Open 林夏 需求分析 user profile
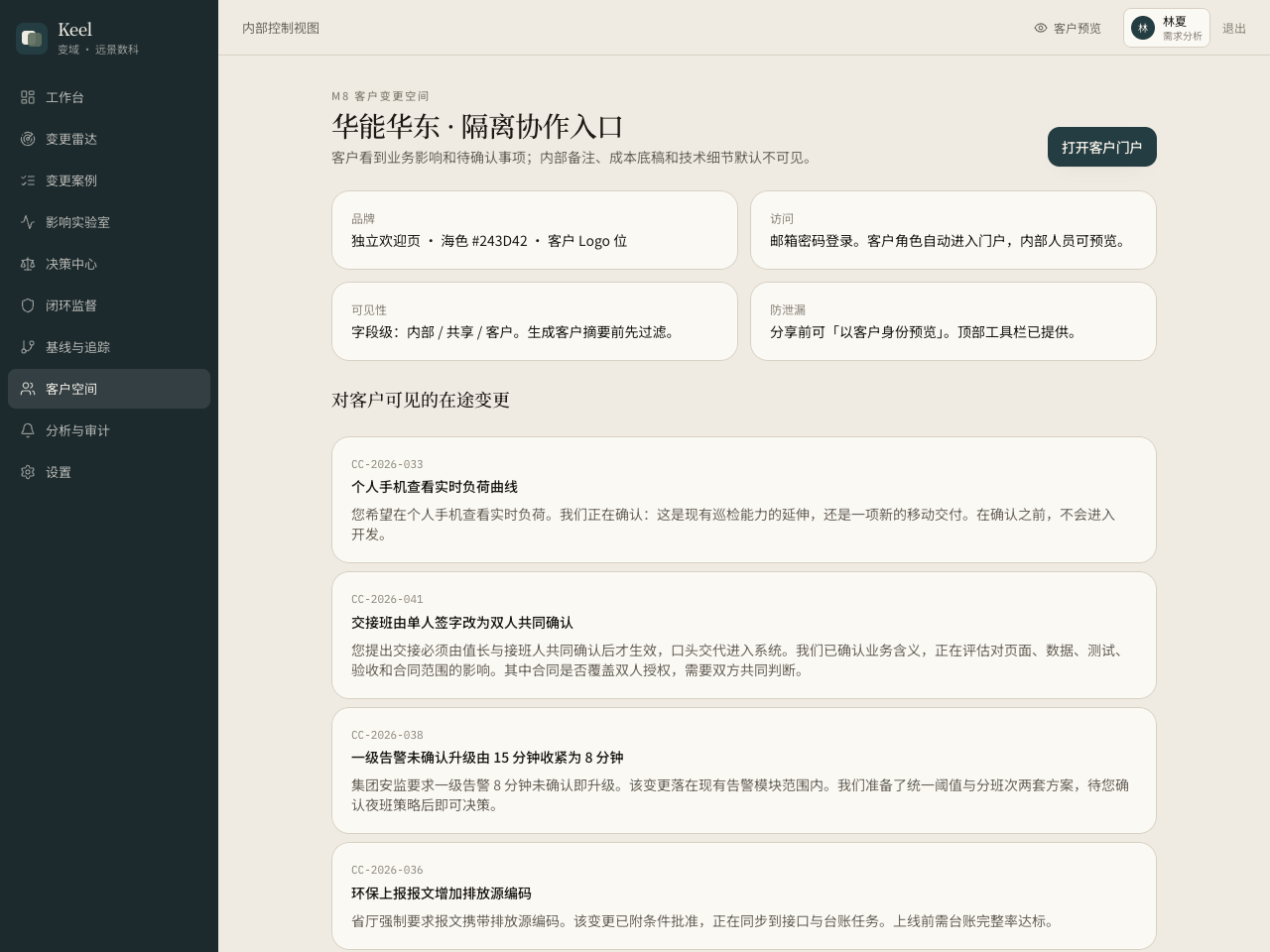Viewport: 1270px width, 952px height. pyautogui.click(x=1167, y=28)
